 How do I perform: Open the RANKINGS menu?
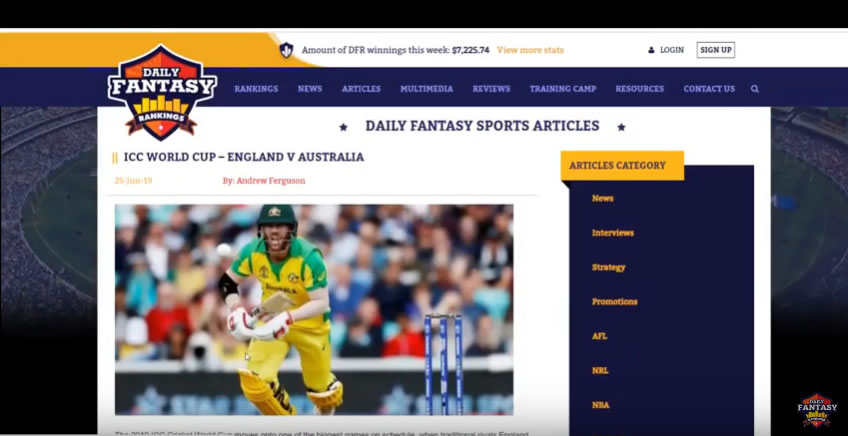click(x=256, y=89)
